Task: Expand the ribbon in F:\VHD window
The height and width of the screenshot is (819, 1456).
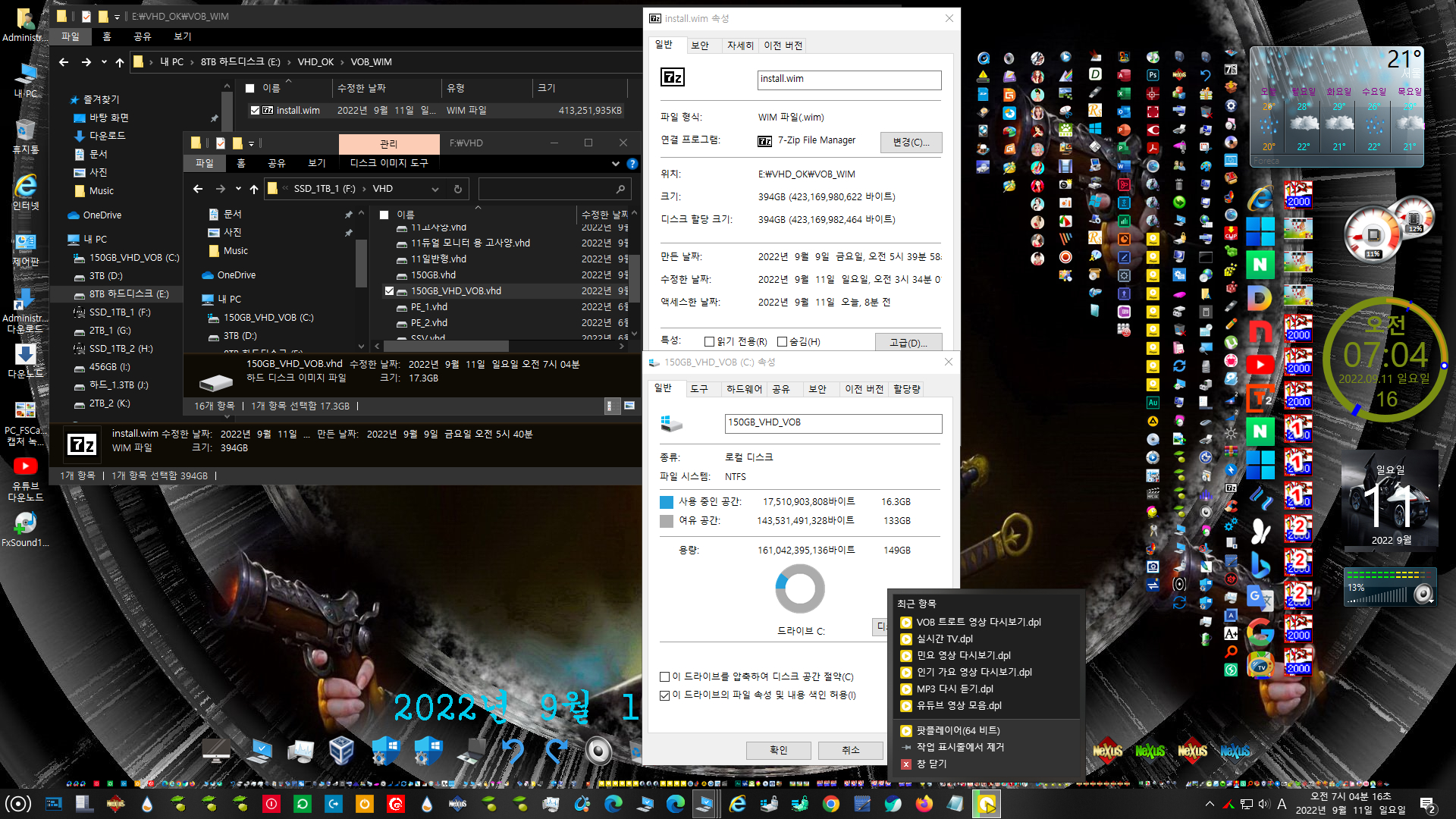Action: 616,164
